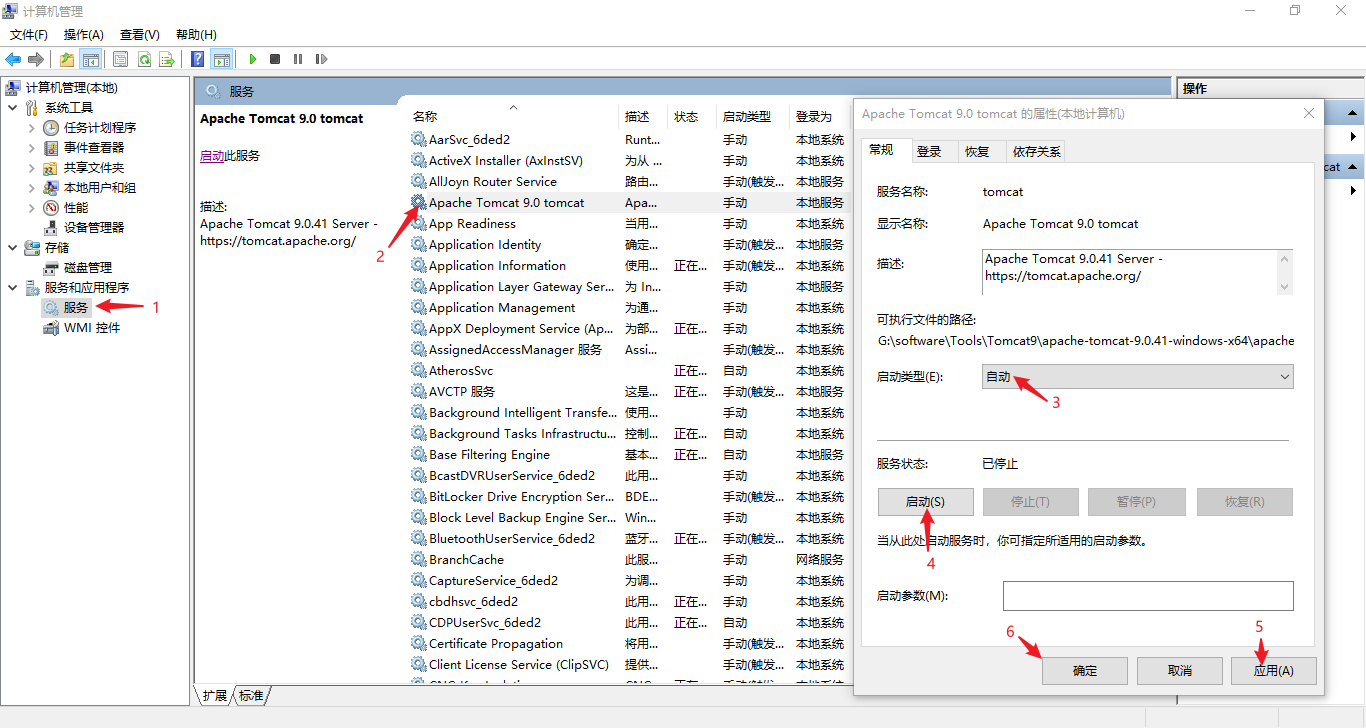
Task: Click the Forward arrow in toolbar
Action: point(36,59)
